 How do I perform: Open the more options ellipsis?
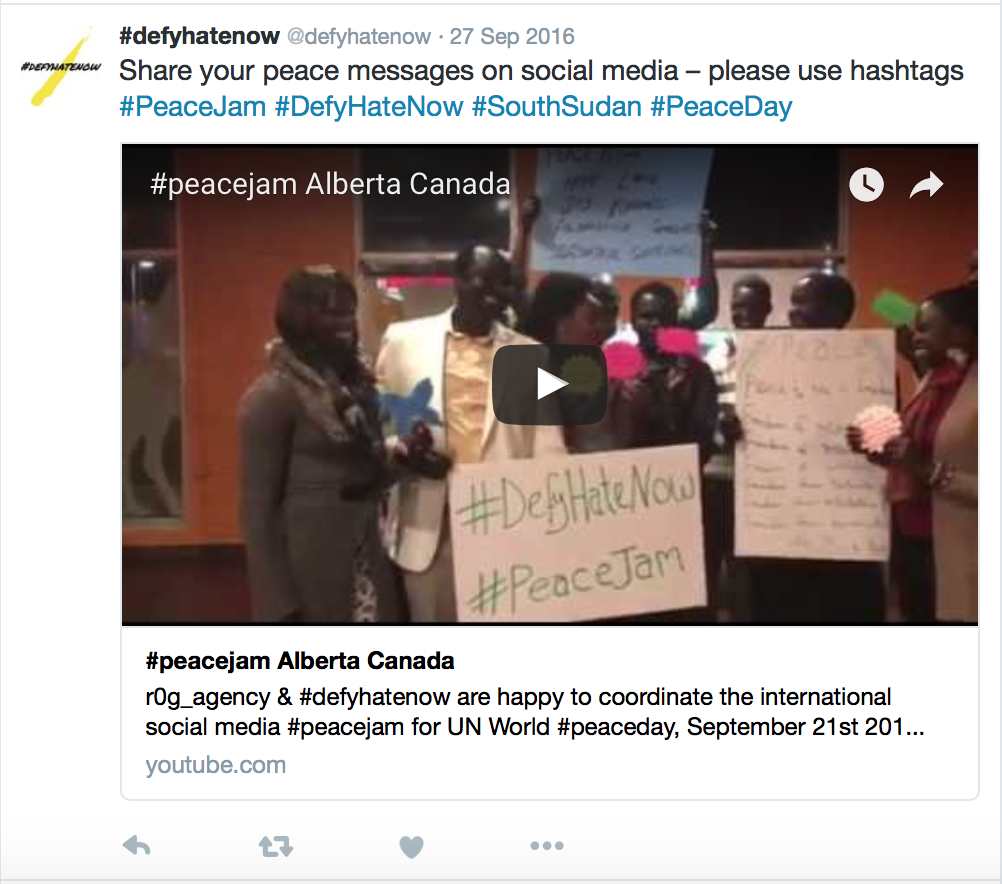click(547, 846)
